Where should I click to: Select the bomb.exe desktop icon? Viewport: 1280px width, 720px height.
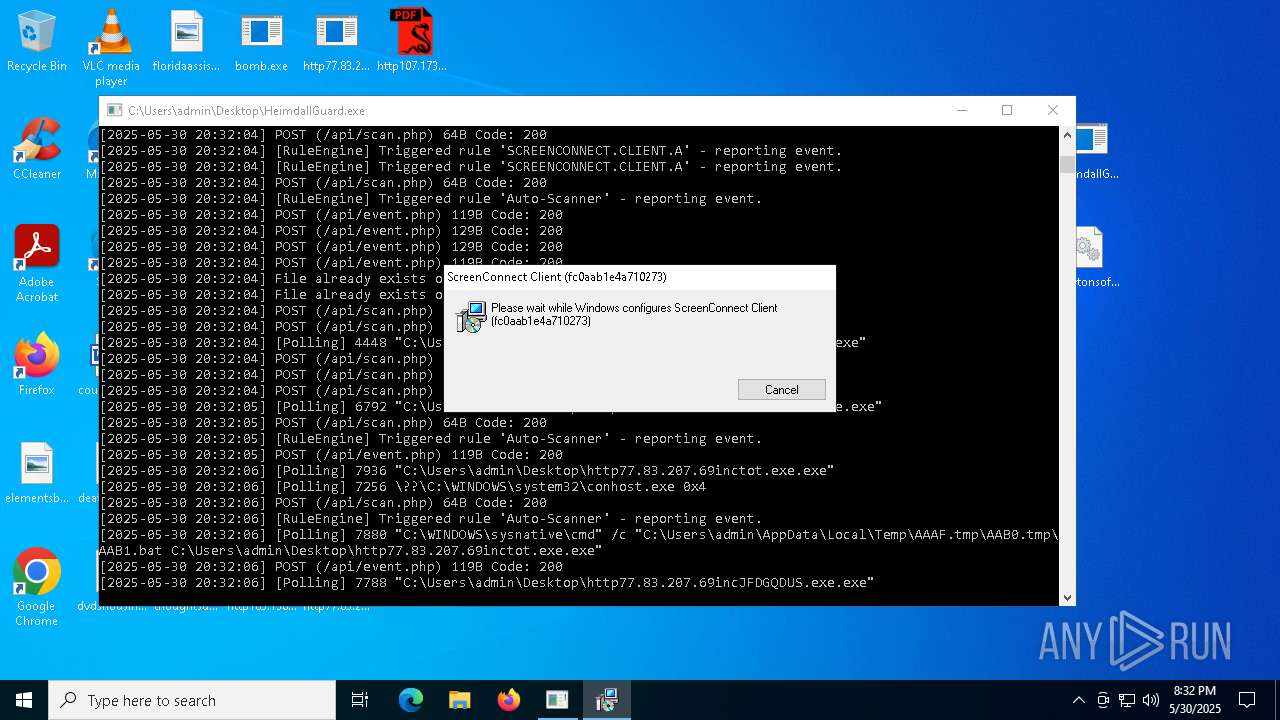click(x=261, y=42)
